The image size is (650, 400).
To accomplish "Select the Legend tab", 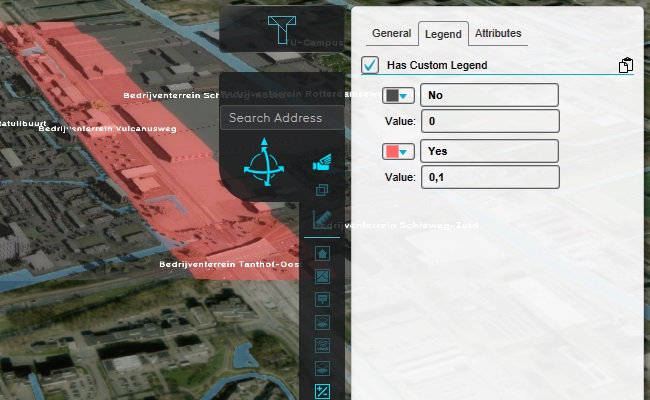I will 443,34.
